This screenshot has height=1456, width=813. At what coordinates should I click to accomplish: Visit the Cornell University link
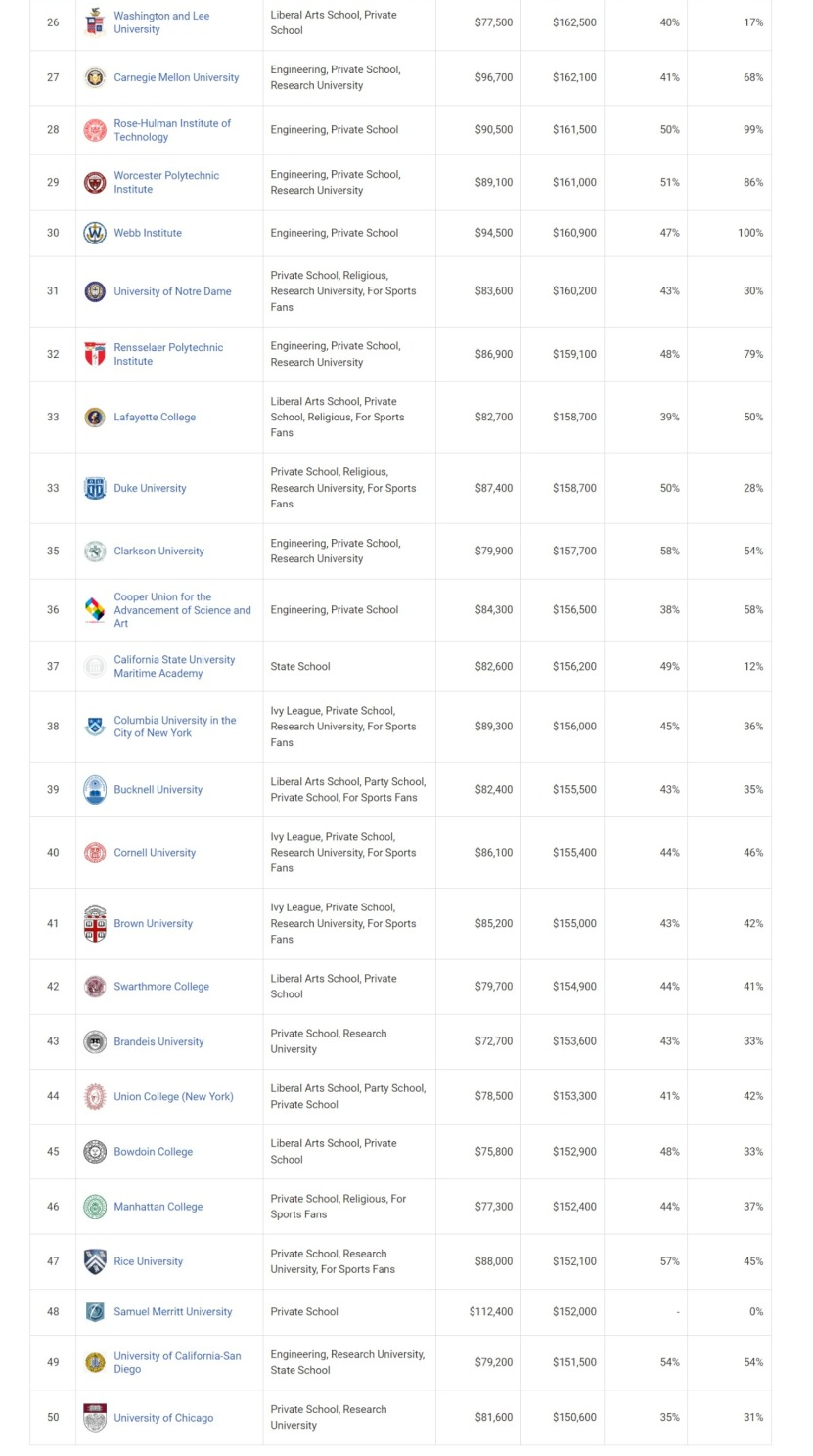pos(155,853)
